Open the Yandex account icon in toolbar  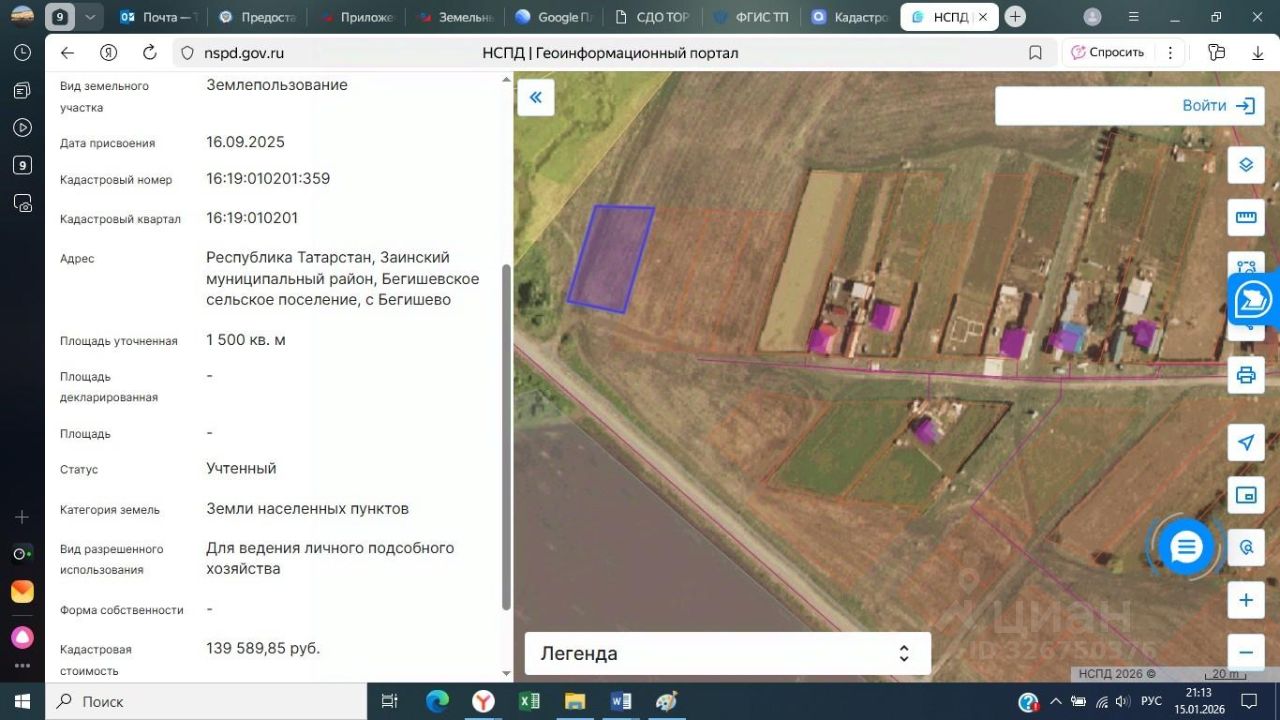[x=109, y=53]
